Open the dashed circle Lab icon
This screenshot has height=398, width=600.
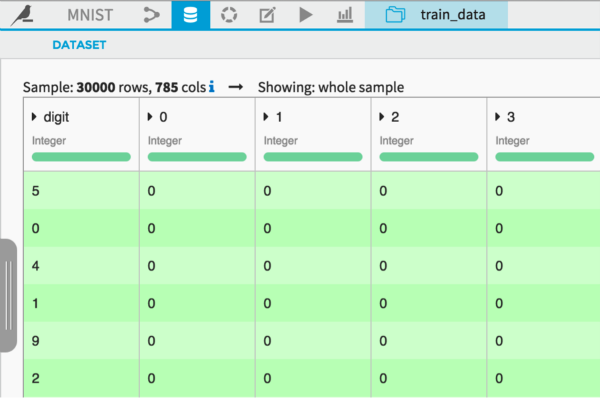(x=229, y=15)
